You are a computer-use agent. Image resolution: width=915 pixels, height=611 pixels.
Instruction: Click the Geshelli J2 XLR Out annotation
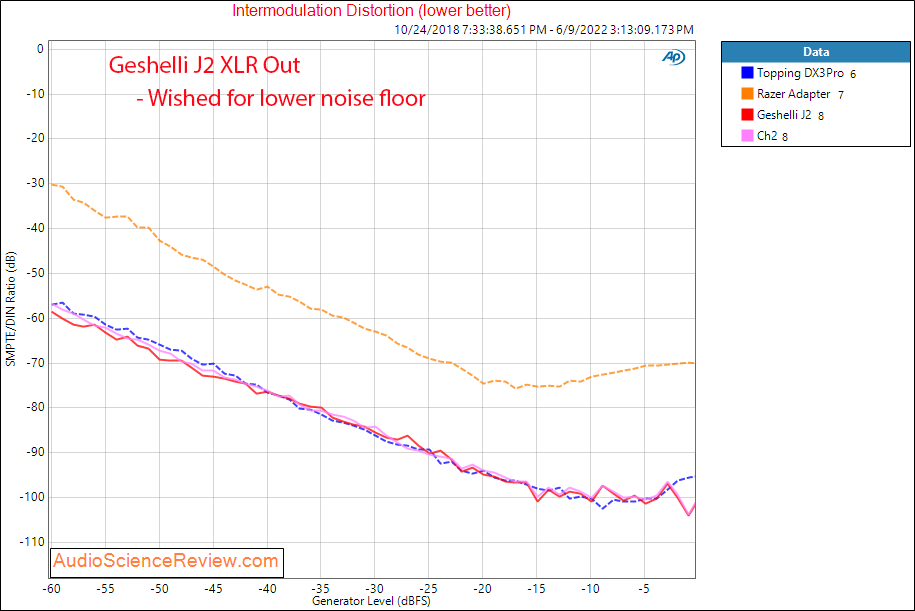(x=204, y=65)
